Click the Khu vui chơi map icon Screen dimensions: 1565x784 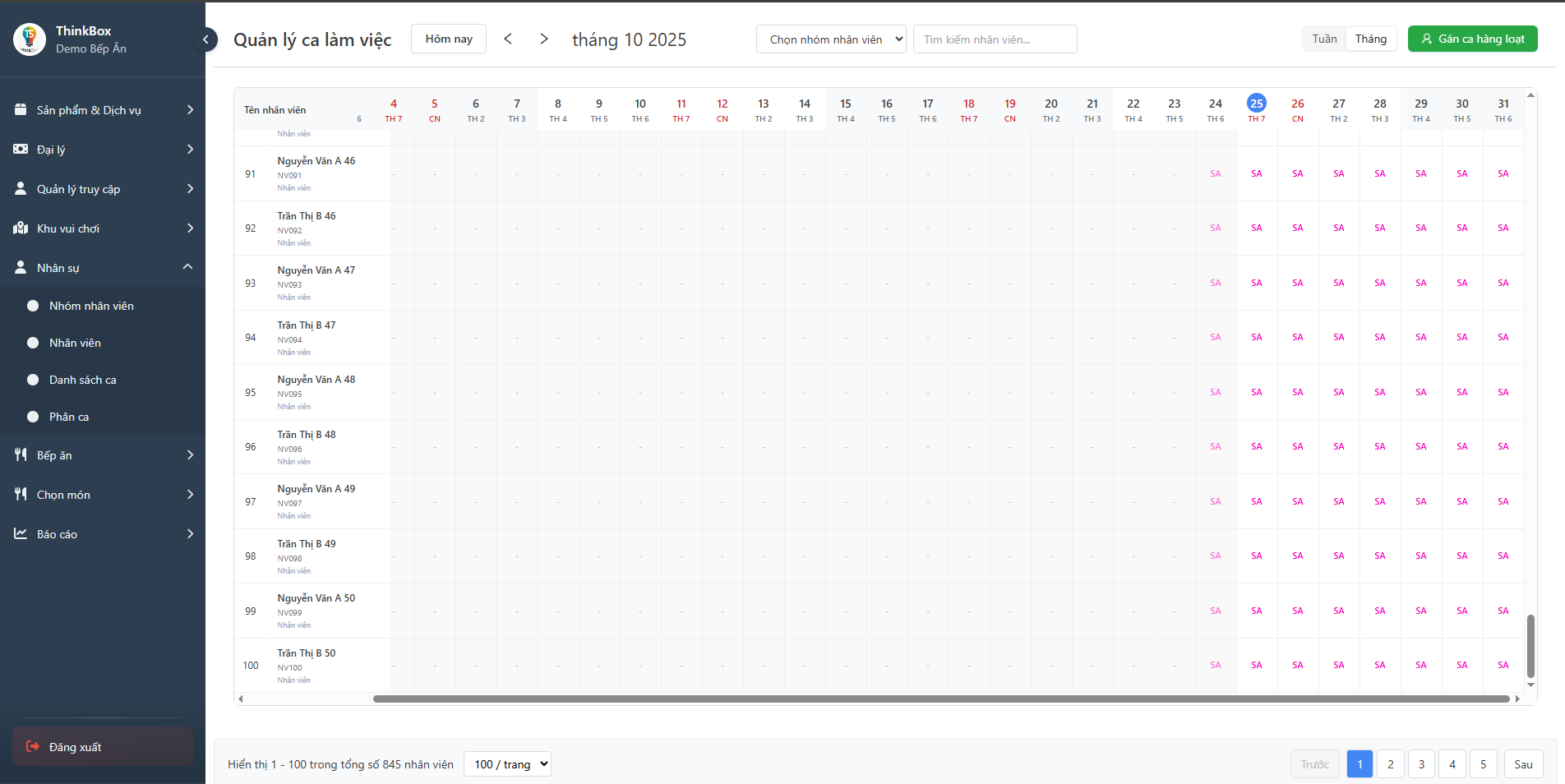(x=21, y=228)
